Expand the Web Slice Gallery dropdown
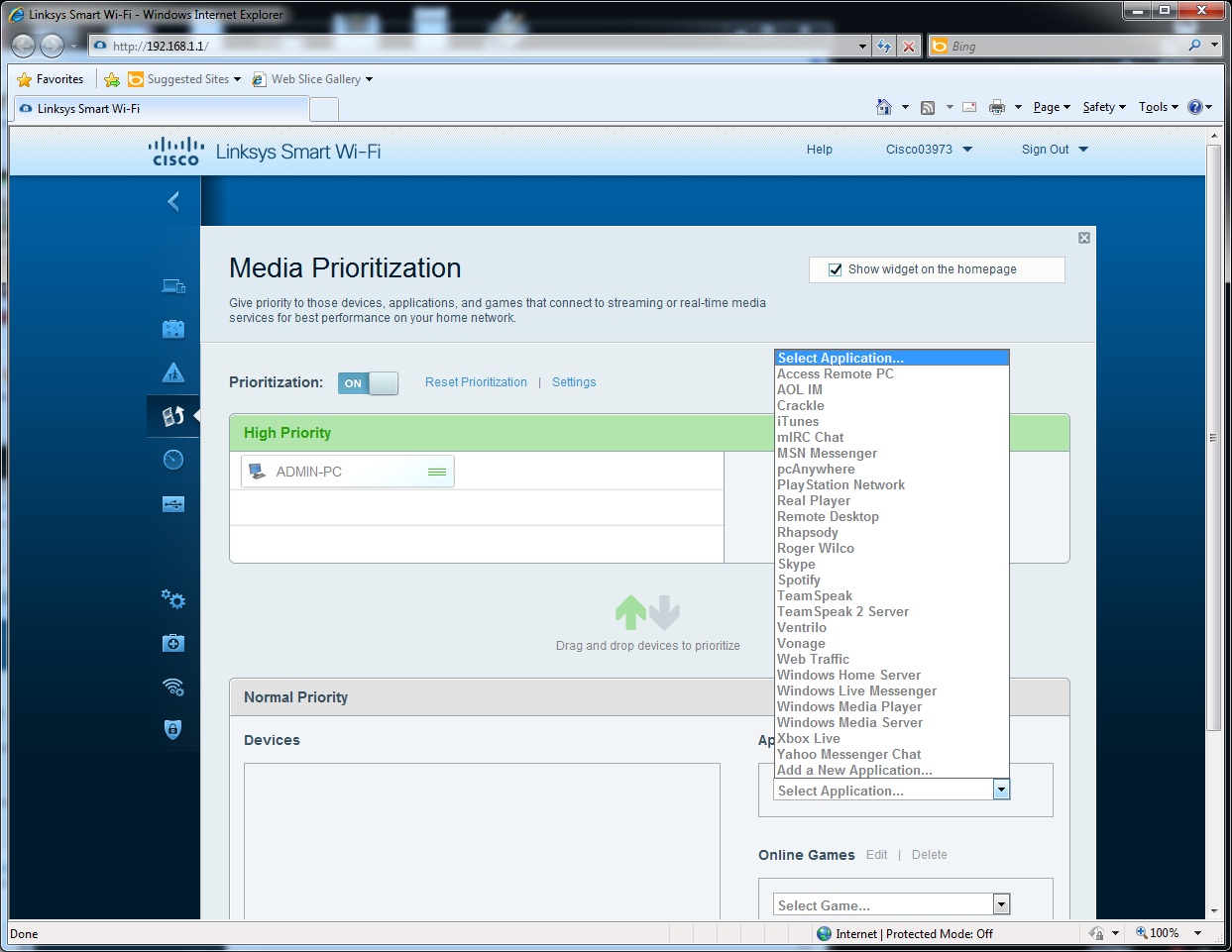Viewport: 1232px width, 952px height. pos(370,79)
